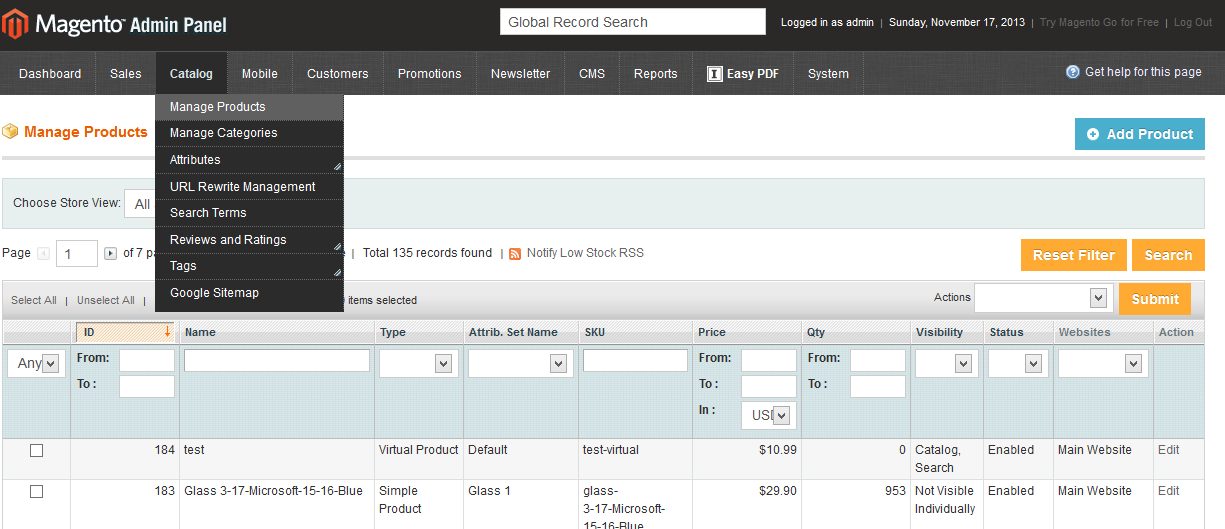The height and width of the screenshot is (529, 1225).
Task: Click the ID column sort arrow
Action: coord(167,331)
